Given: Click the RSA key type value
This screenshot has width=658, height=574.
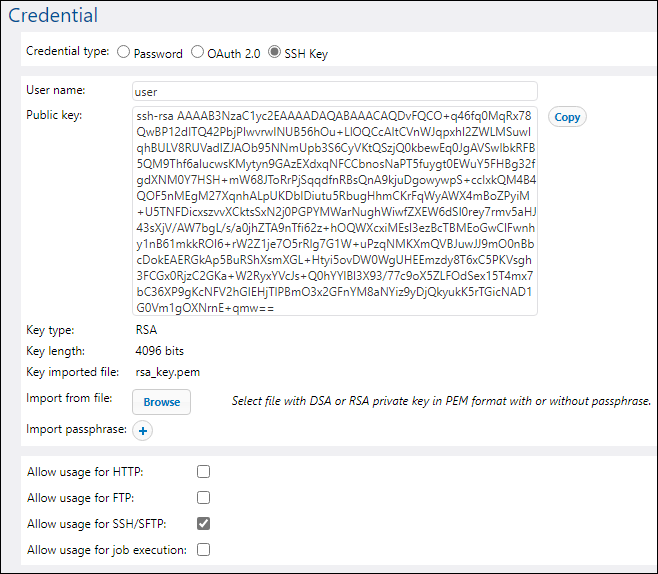Looking at the screenshot, I should (x=146, y=329).
